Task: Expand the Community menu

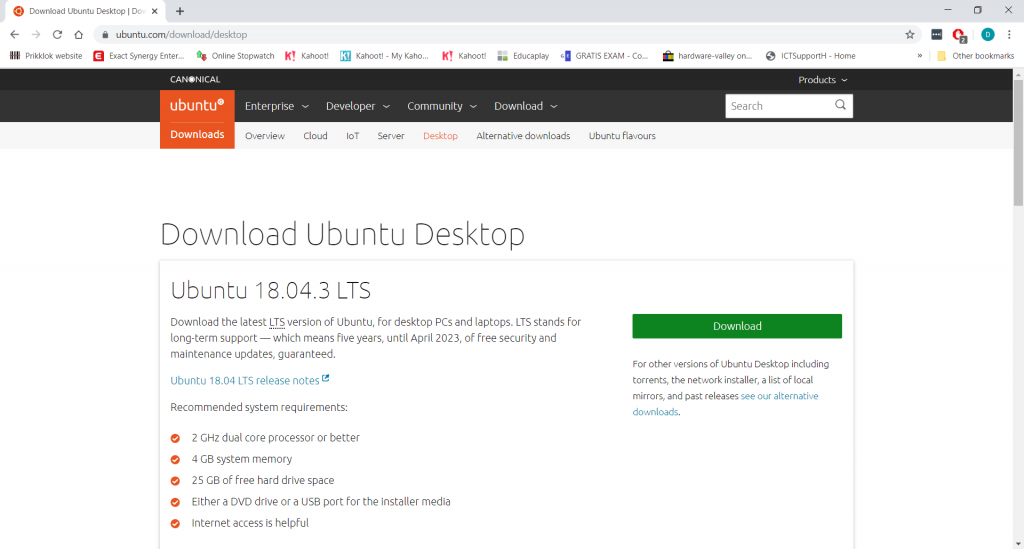Action: point(442,106)
